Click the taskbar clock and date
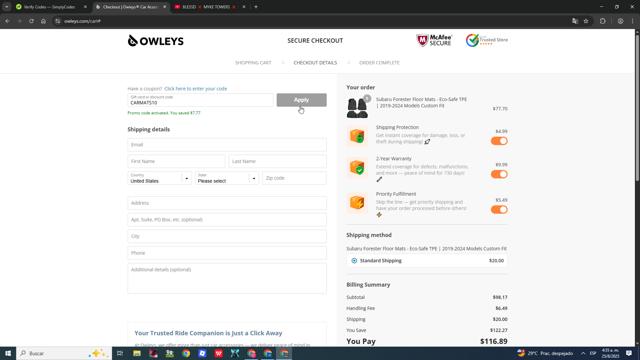 click(x=611, y=353)
